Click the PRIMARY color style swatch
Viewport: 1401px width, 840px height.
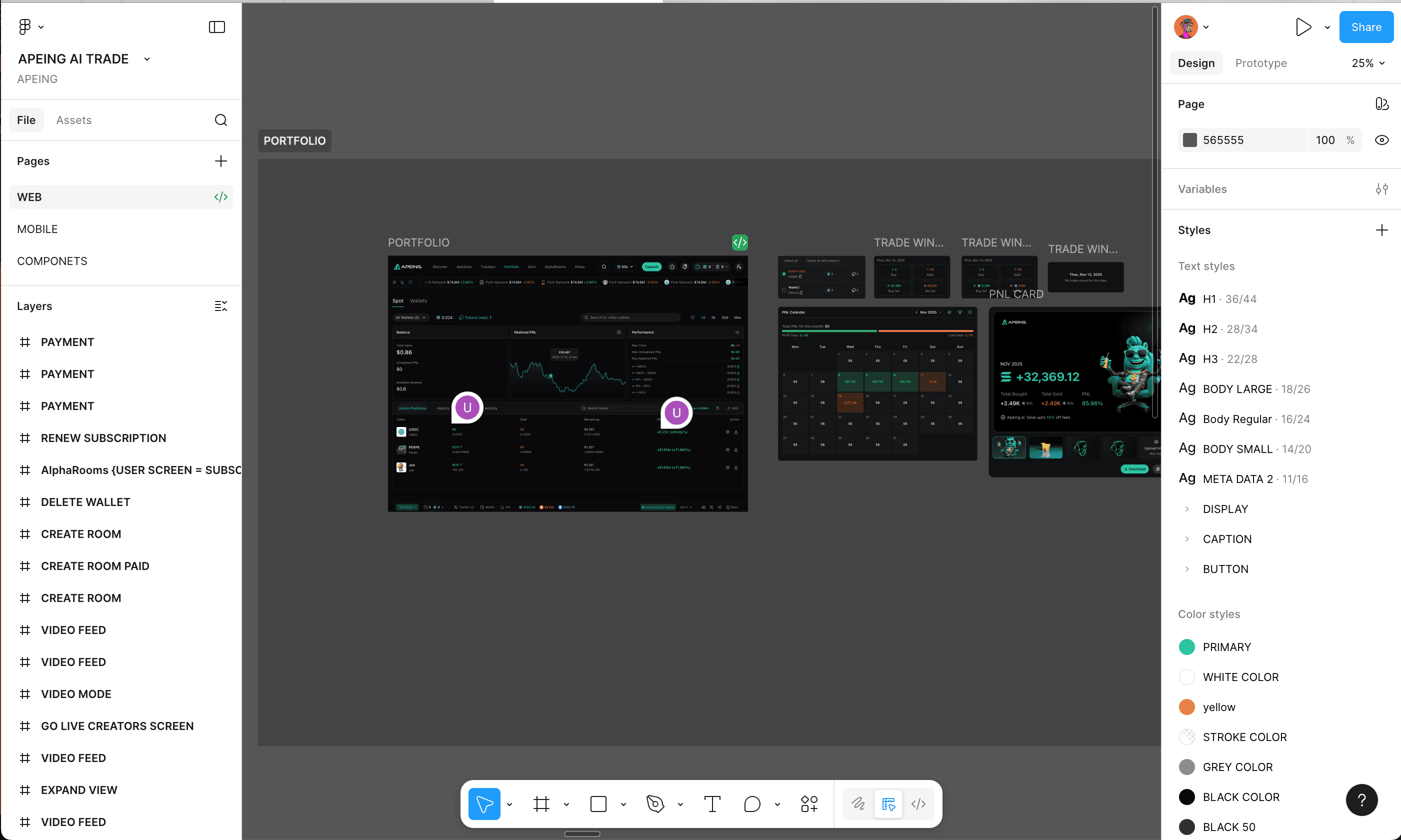(x=1186, y=647)
